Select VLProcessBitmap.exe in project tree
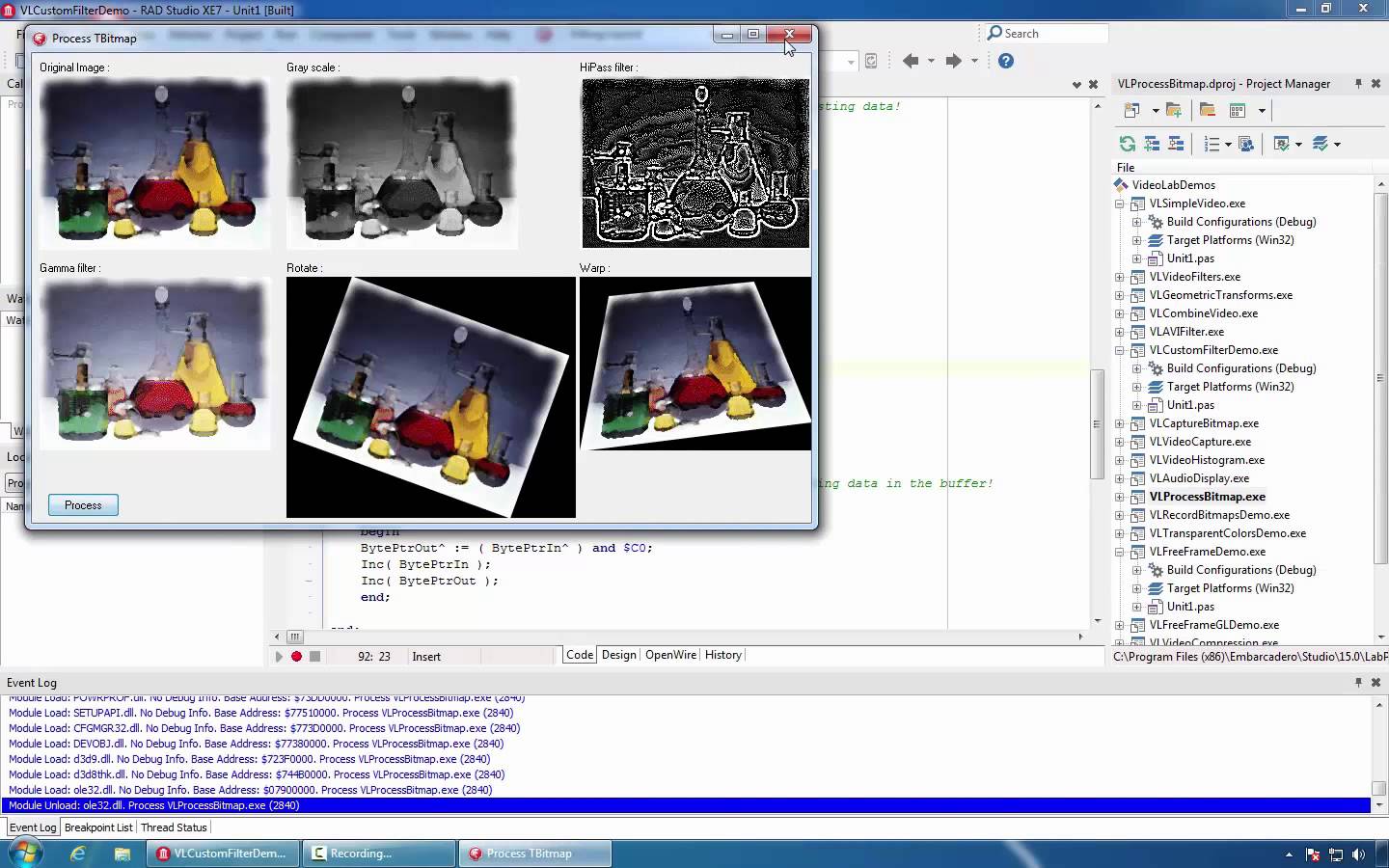Screen dimensions: 1389x868 [x=1207, y=497]
